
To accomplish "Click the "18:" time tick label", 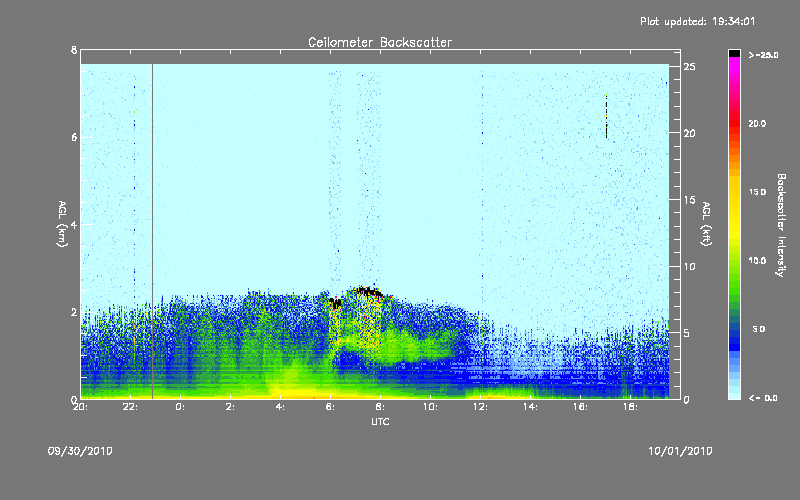I will point(630,407).
